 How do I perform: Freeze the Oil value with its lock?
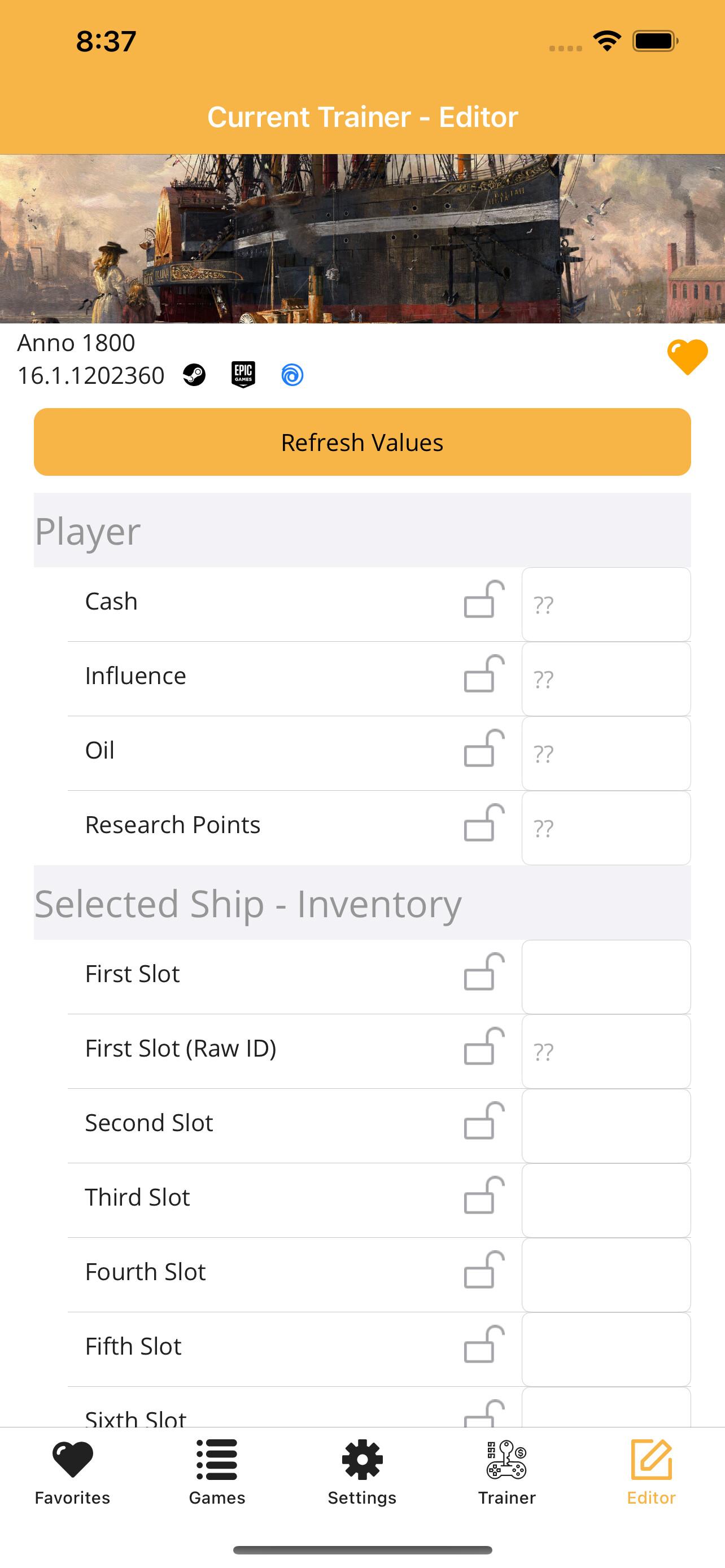(x=484, y=748)
